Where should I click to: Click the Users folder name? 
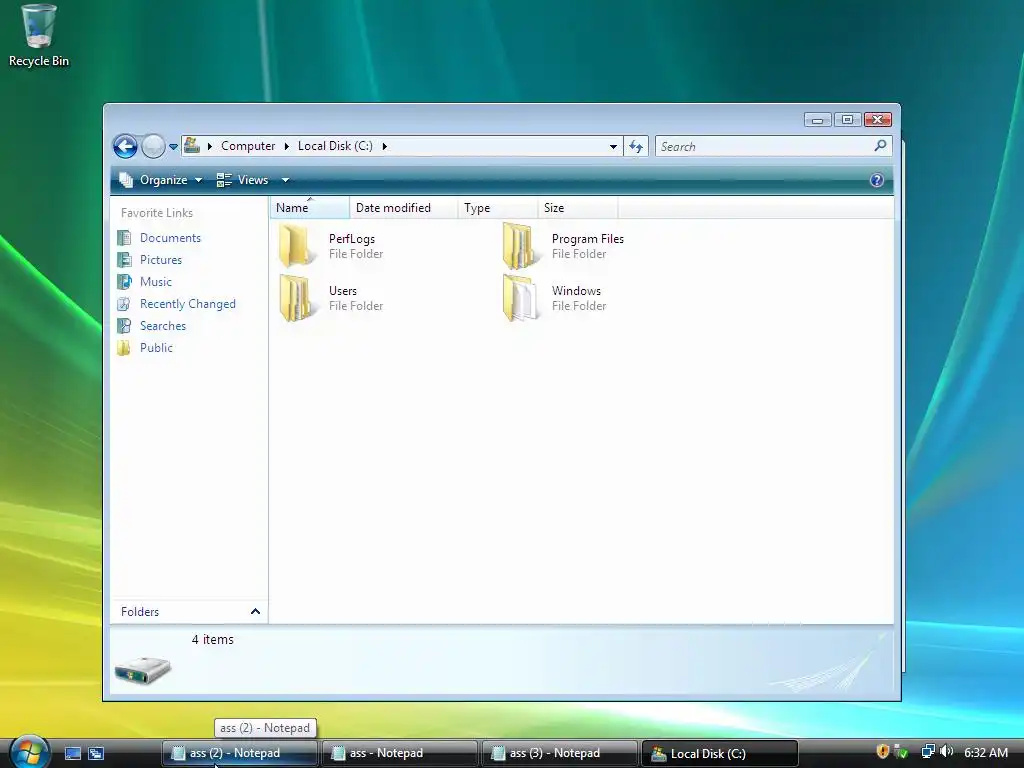click(342, 291)
